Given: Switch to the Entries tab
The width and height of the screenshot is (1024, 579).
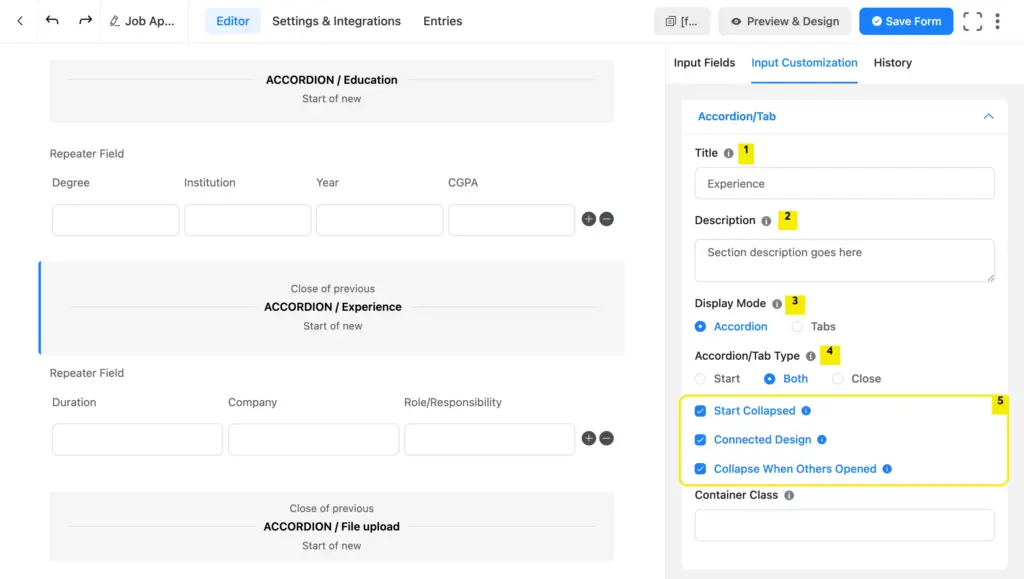Looking at the screenshot, I should (x=442, y=20).
